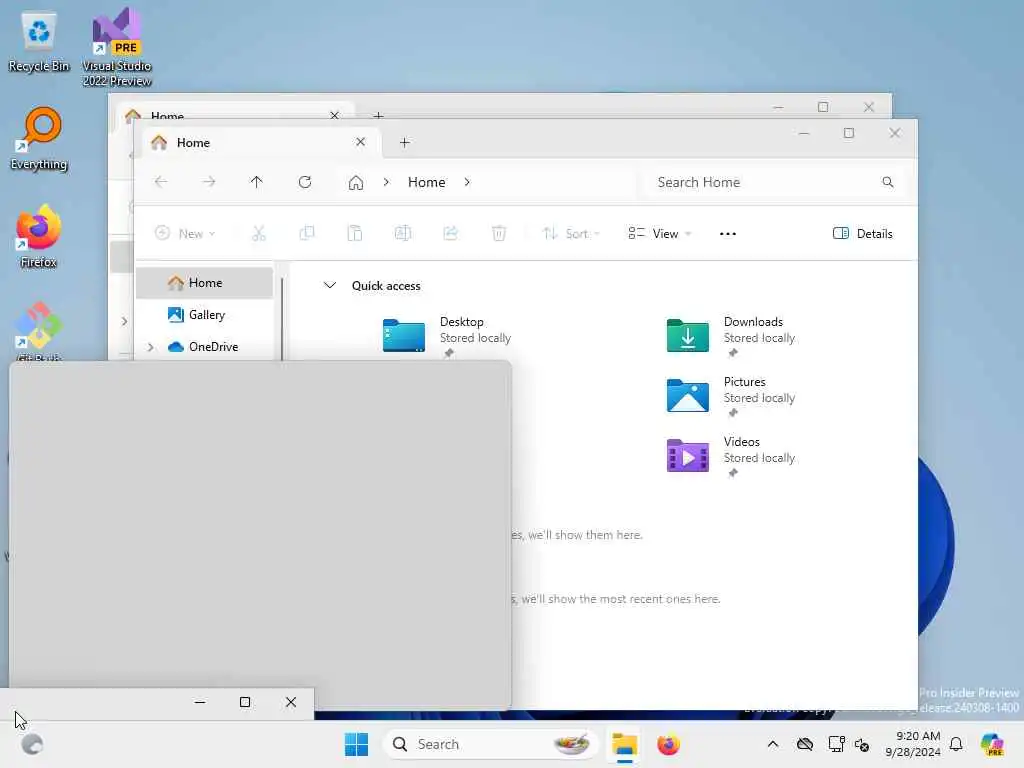Click the widgets icon in taskbar corner

(x=31, y=744)
